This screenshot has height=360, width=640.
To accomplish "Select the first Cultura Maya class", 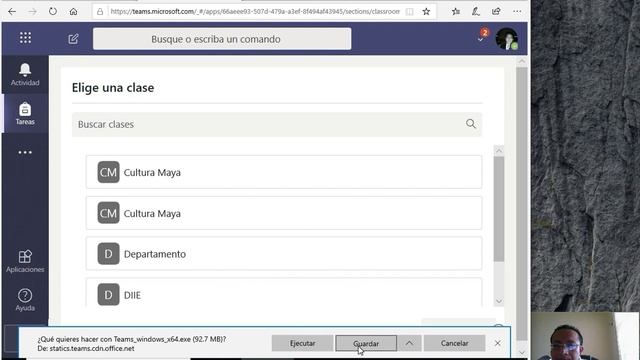I will 284,172.
